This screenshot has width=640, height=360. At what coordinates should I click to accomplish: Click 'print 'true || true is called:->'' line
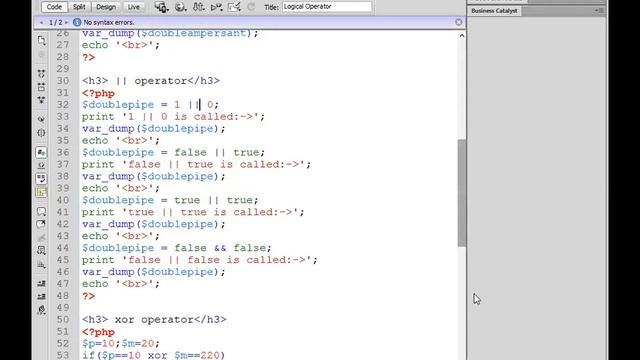point(193,212)
